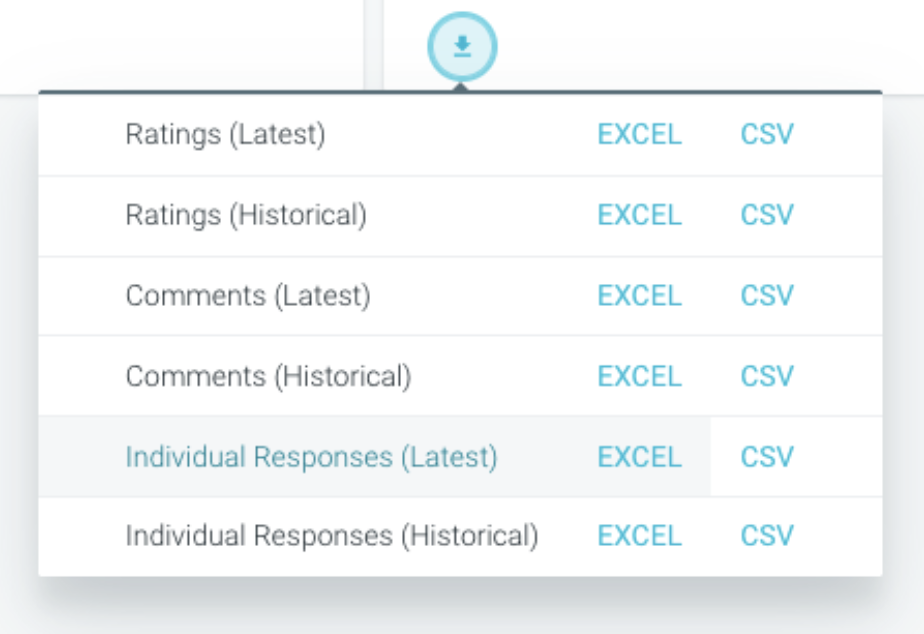Select the Individual Responses (Historical) menu row
Image resolution: width=924 pixels, height=634 pixels.
460,537
